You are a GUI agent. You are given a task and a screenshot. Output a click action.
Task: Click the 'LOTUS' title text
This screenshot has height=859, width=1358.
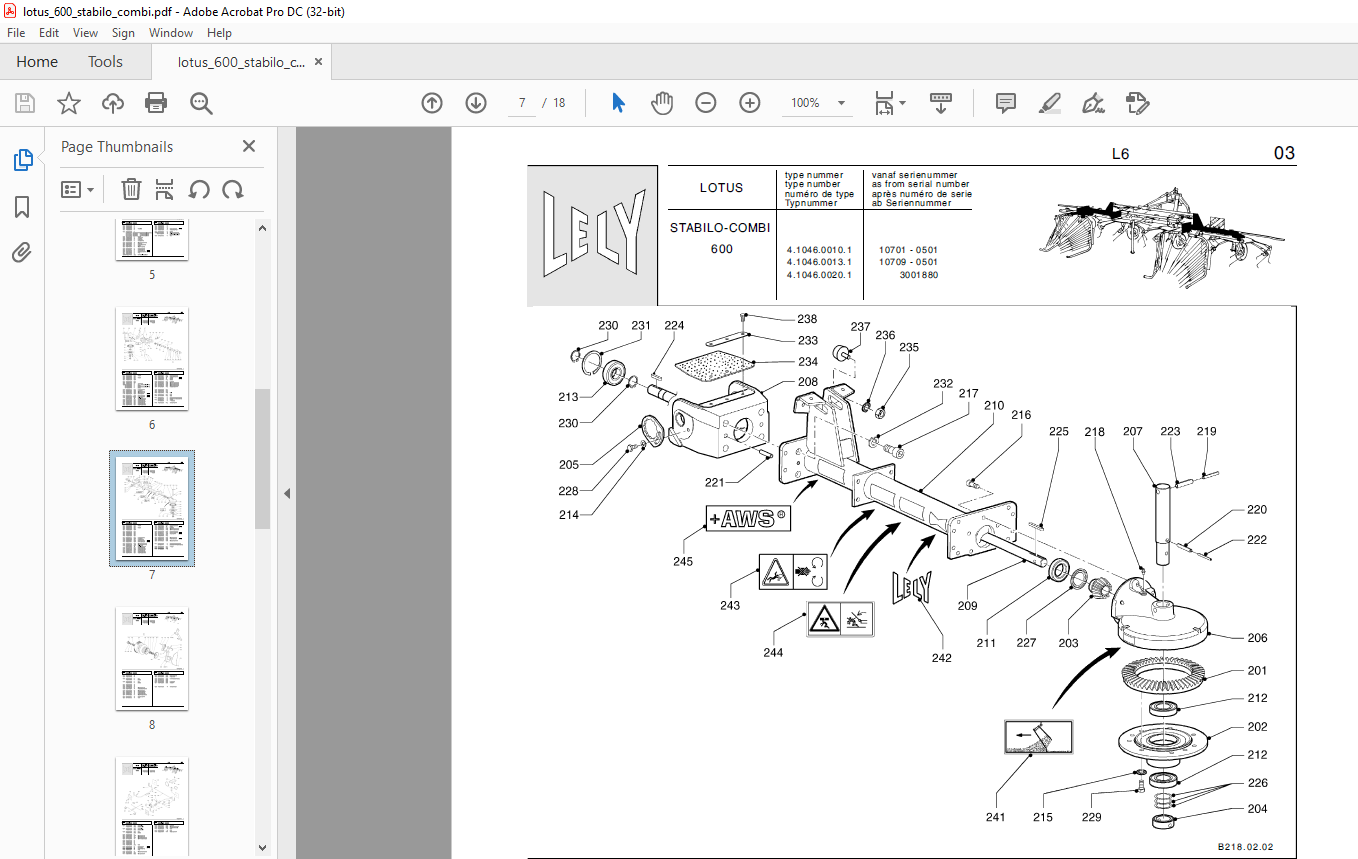tap(721, 188)
